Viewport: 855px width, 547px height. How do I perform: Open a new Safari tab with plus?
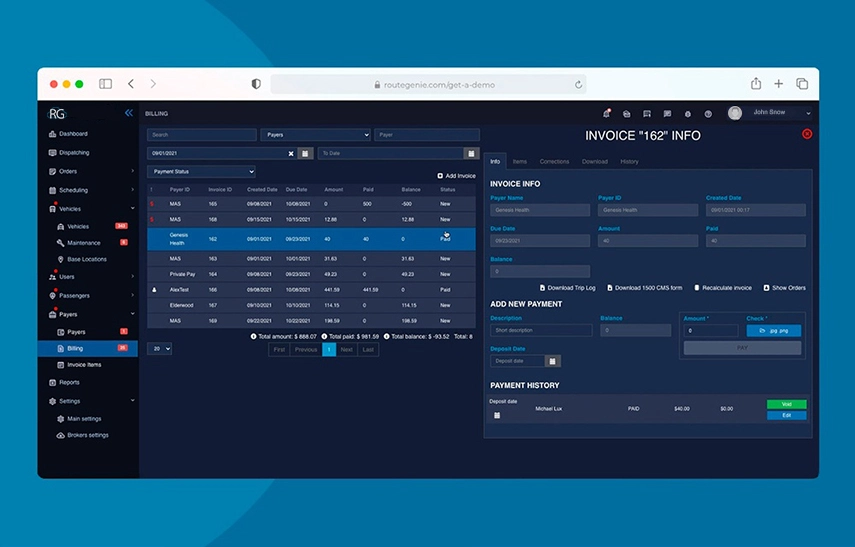pyautogui.click(x=779, y=83)
